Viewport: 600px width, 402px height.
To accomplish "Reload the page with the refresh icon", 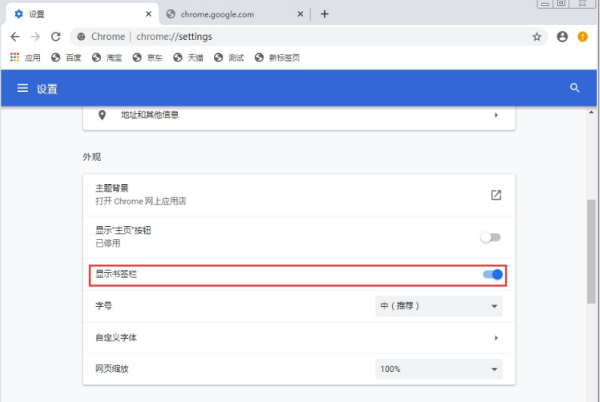I will coord(56,37).
